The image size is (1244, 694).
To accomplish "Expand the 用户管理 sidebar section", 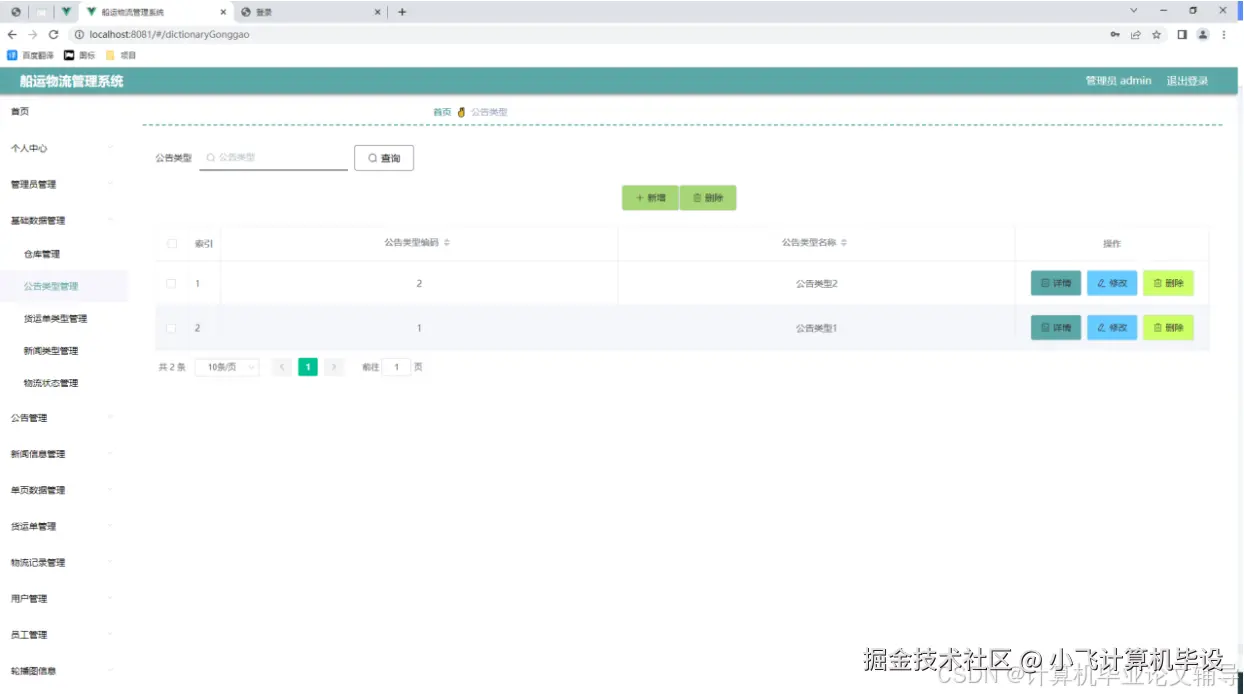I will [x=30, y=598].
